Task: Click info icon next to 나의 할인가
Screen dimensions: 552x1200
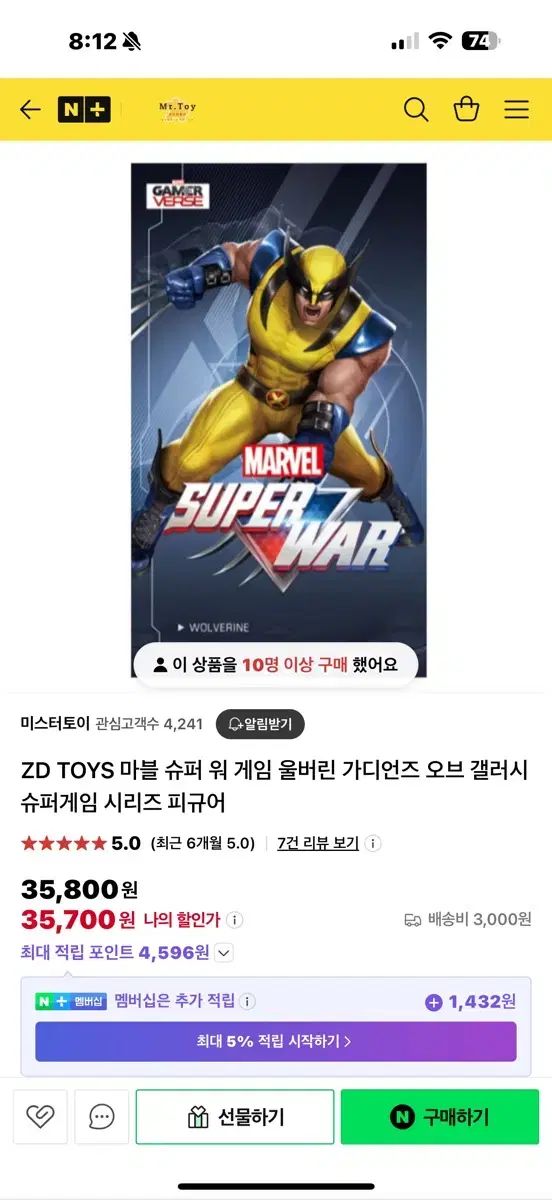Action: point(234,919)
